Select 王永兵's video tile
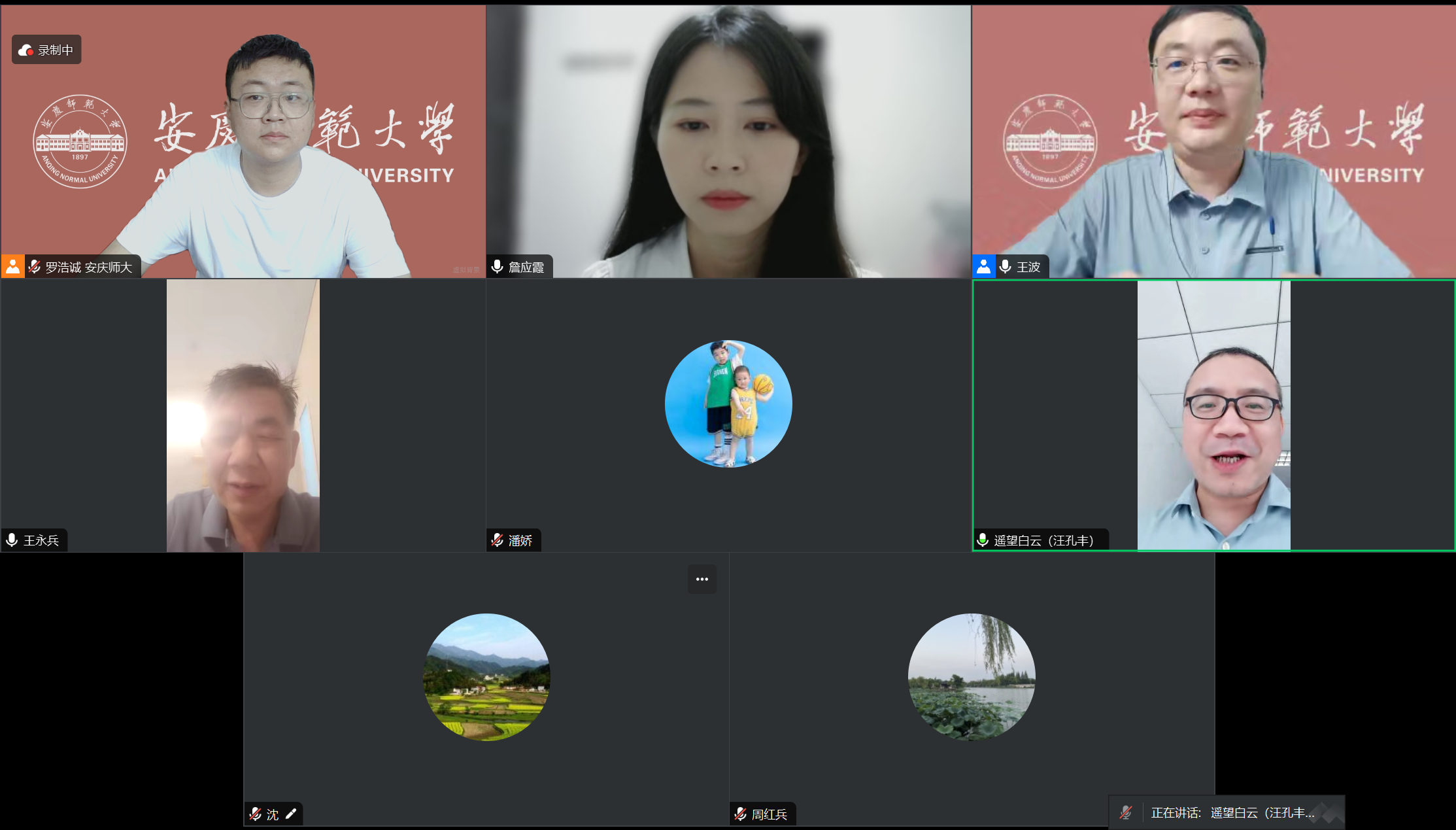The width and height of the screenshot is (1456, 830). 243,415
